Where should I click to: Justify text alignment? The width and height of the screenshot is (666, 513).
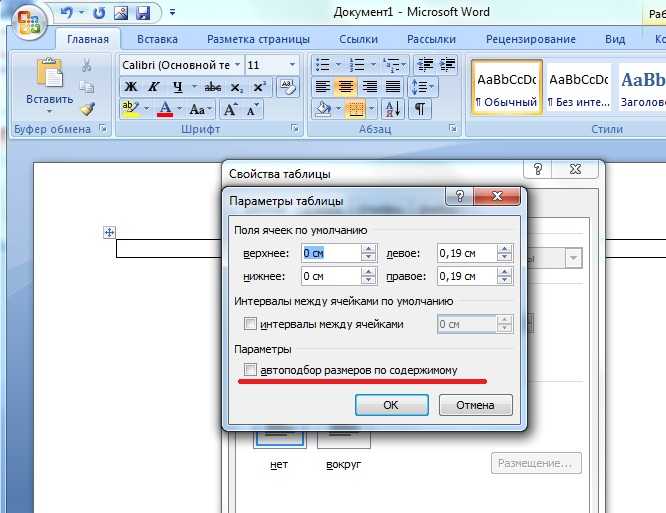click(392, 87)
